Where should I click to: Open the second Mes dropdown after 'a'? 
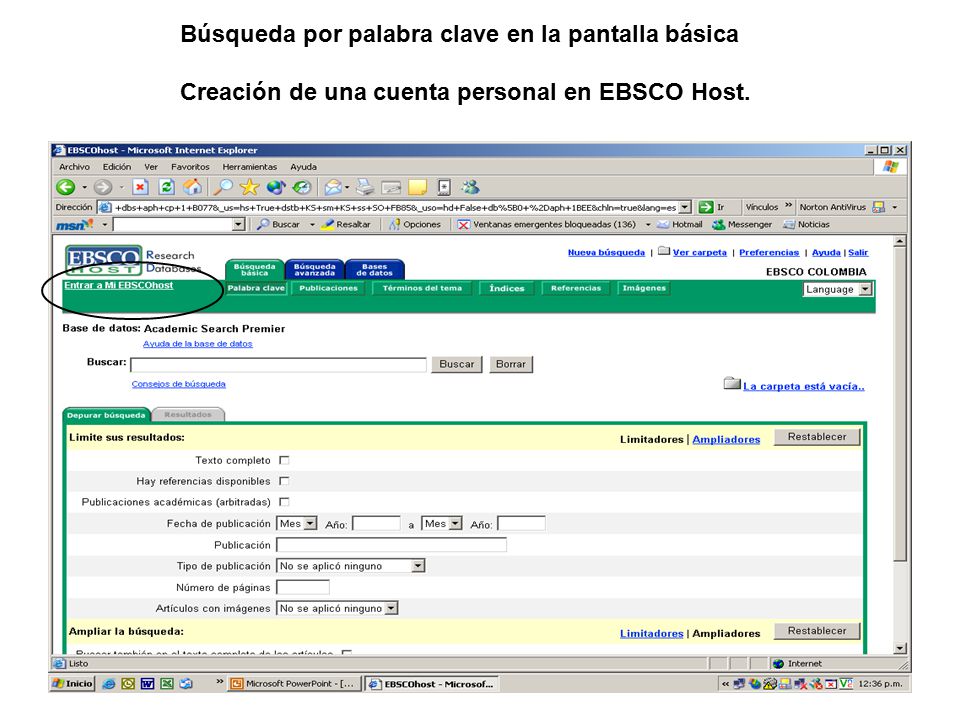tap(441, 523)
